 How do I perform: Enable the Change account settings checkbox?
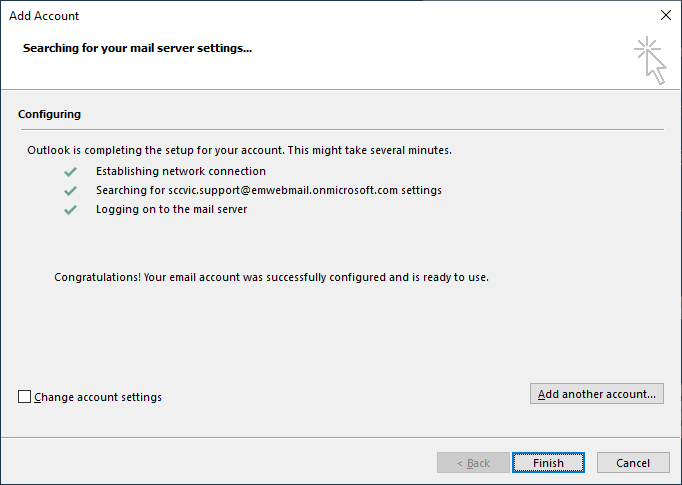(x=25, y=397)
